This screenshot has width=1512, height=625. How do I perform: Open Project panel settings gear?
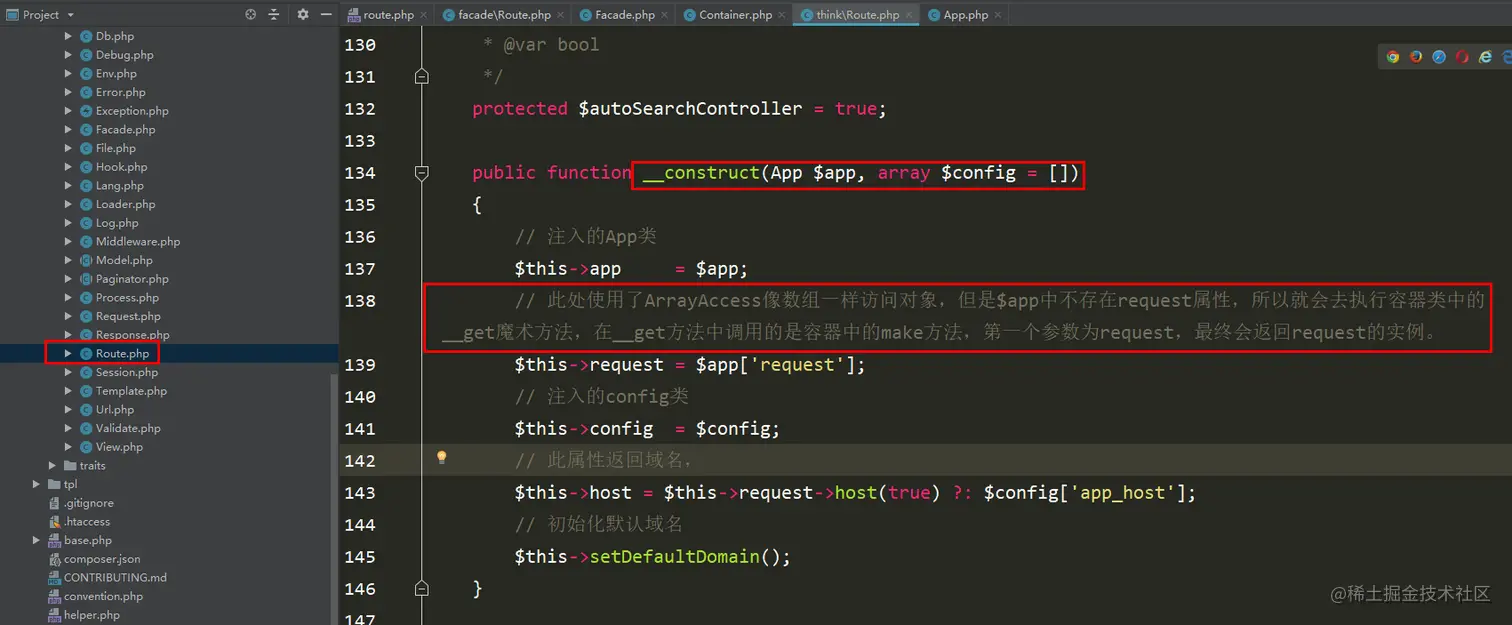pyautogui.click(x=303, y=15)
